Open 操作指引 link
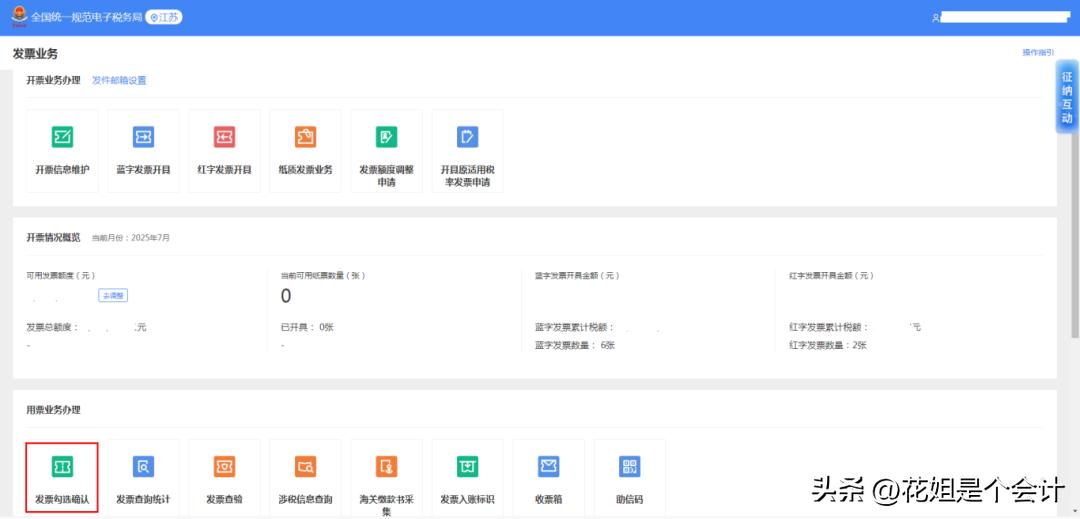This screenshot has height=519, width=1080. click(1038, 52)
